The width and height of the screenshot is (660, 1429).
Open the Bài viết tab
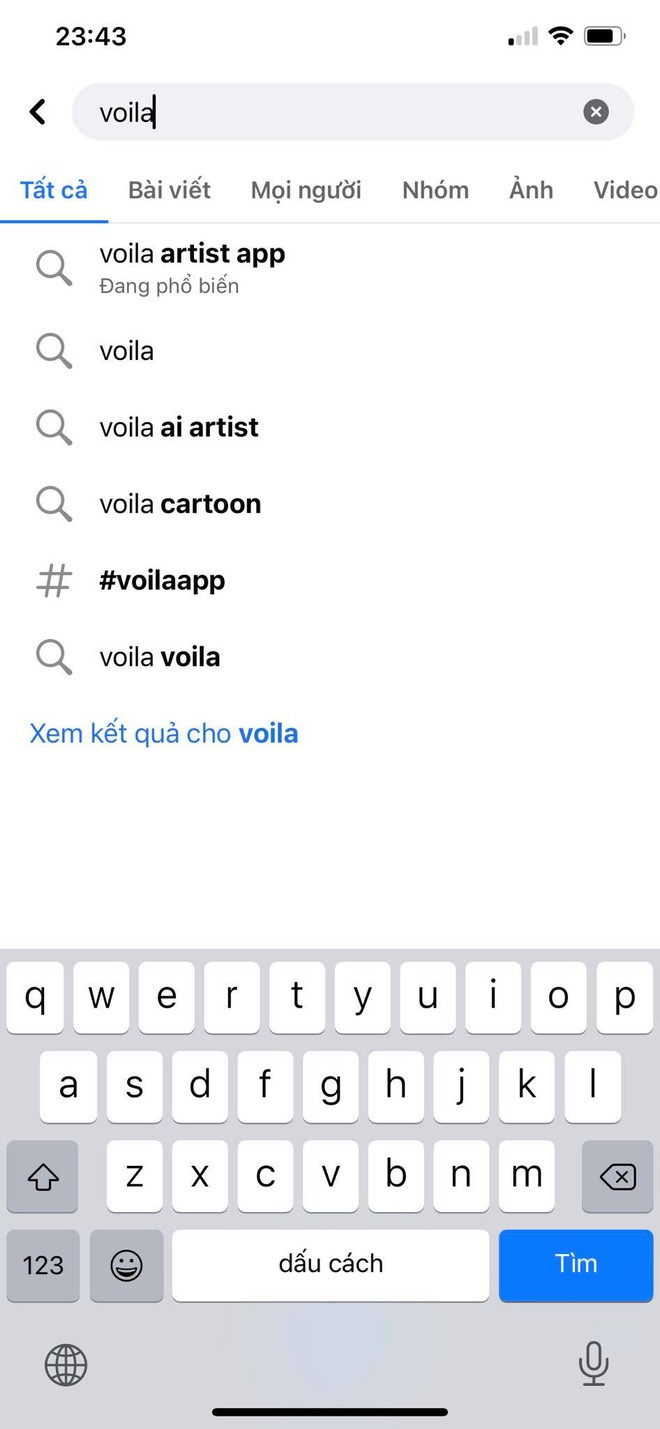[x=169, y=190]
